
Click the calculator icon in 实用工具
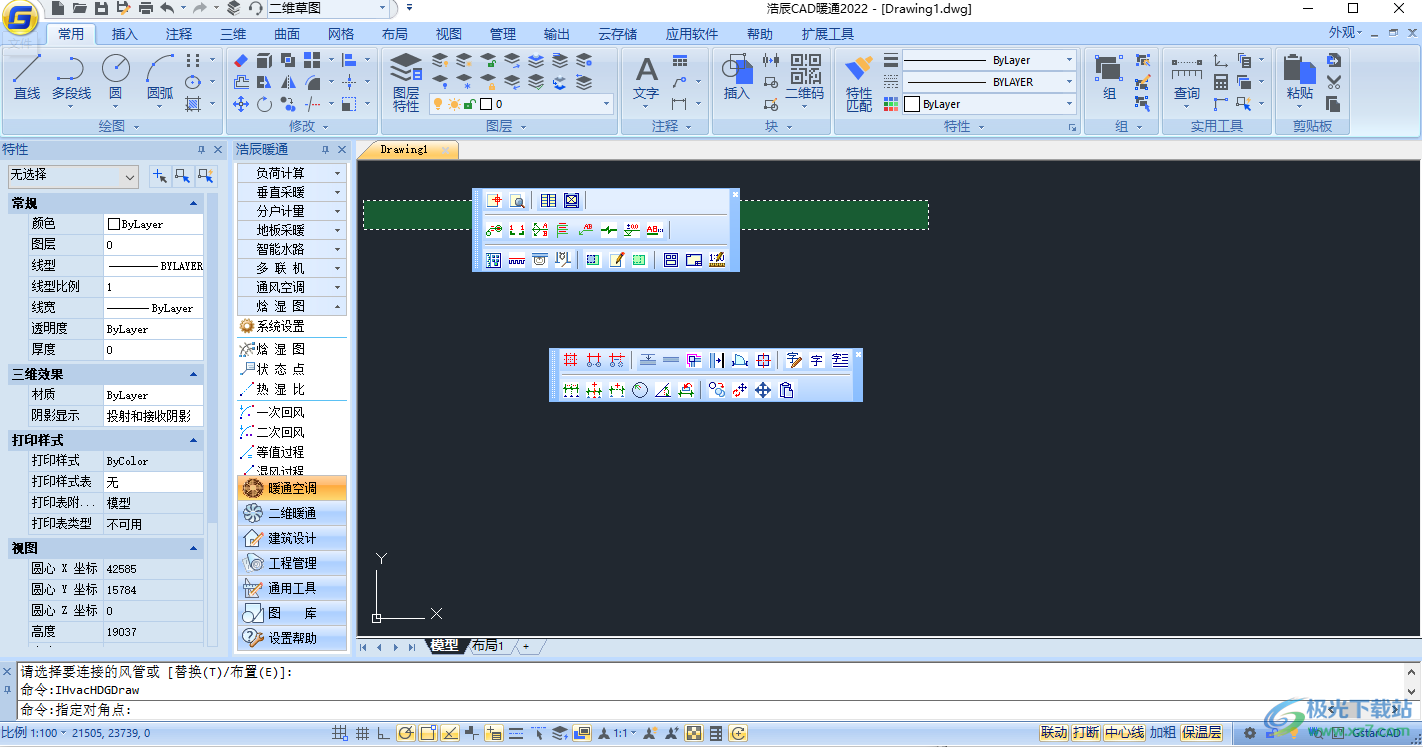click(1220, 82)
